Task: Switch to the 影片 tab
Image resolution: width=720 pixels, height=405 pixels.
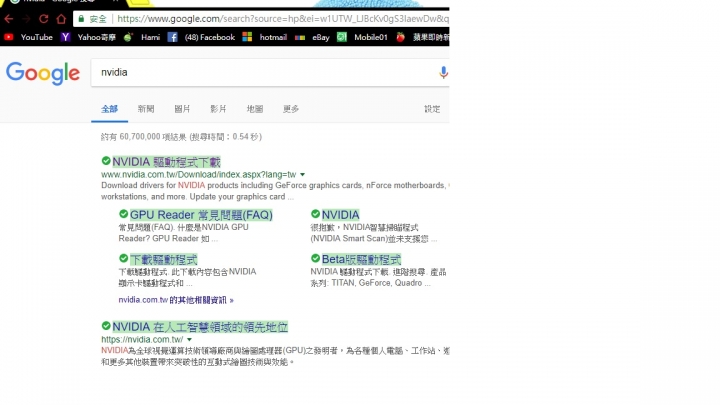Action: click(218, 109)
